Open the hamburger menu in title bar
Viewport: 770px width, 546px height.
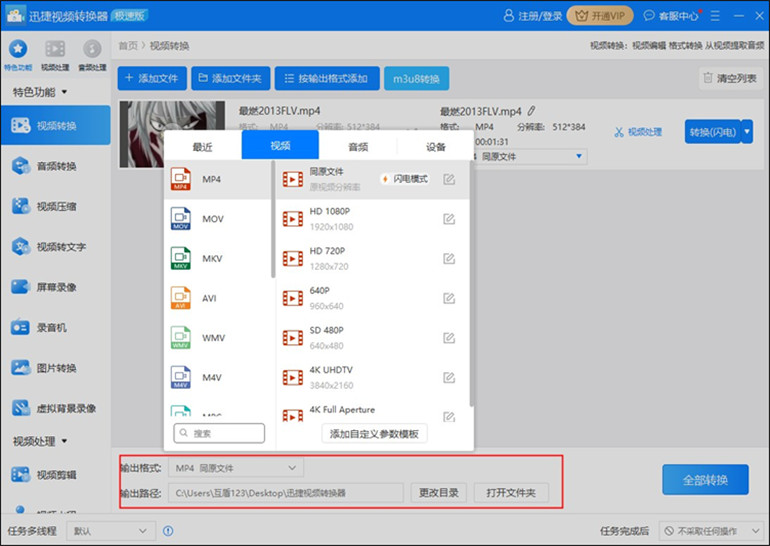pos(715,16)
